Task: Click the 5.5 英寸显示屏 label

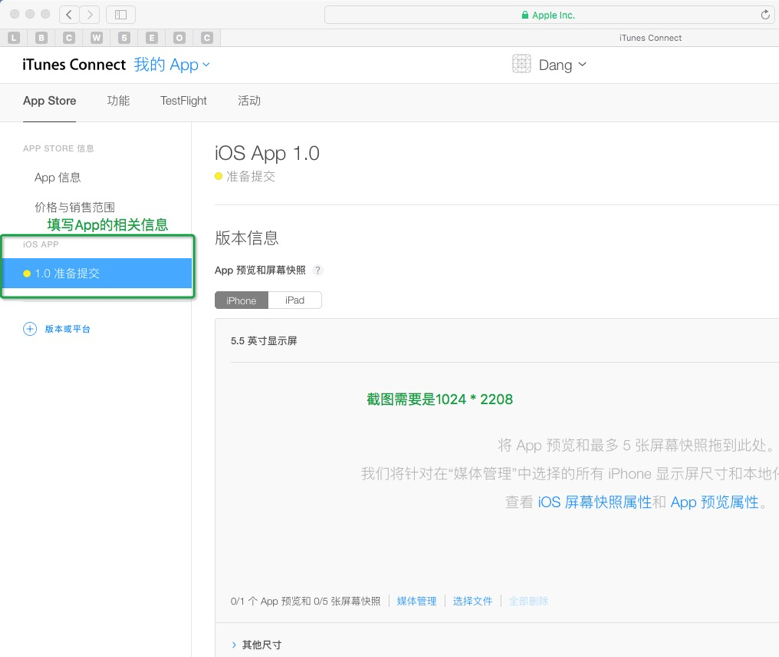Action: click(264, 341)
